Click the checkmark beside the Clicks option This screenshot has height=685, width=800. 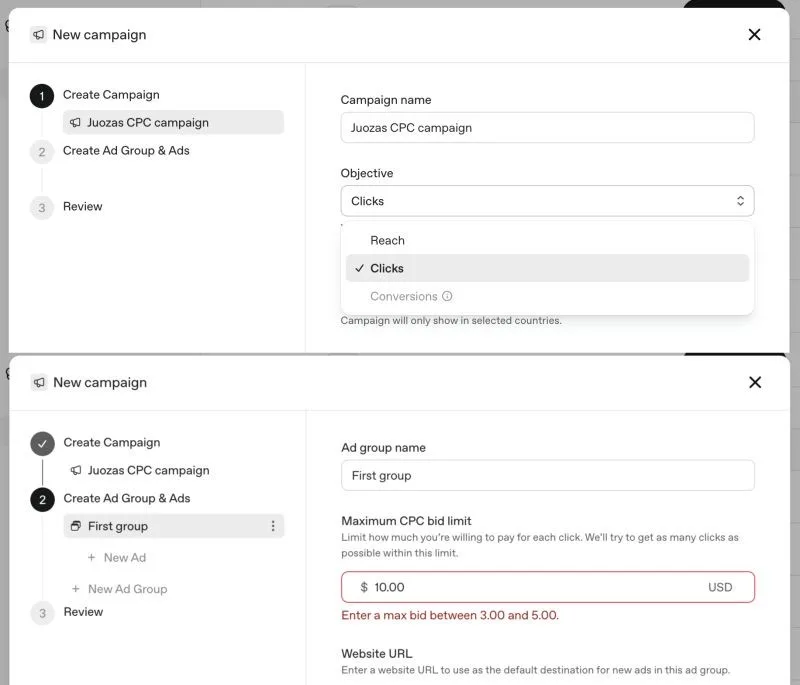pos(360,268)
